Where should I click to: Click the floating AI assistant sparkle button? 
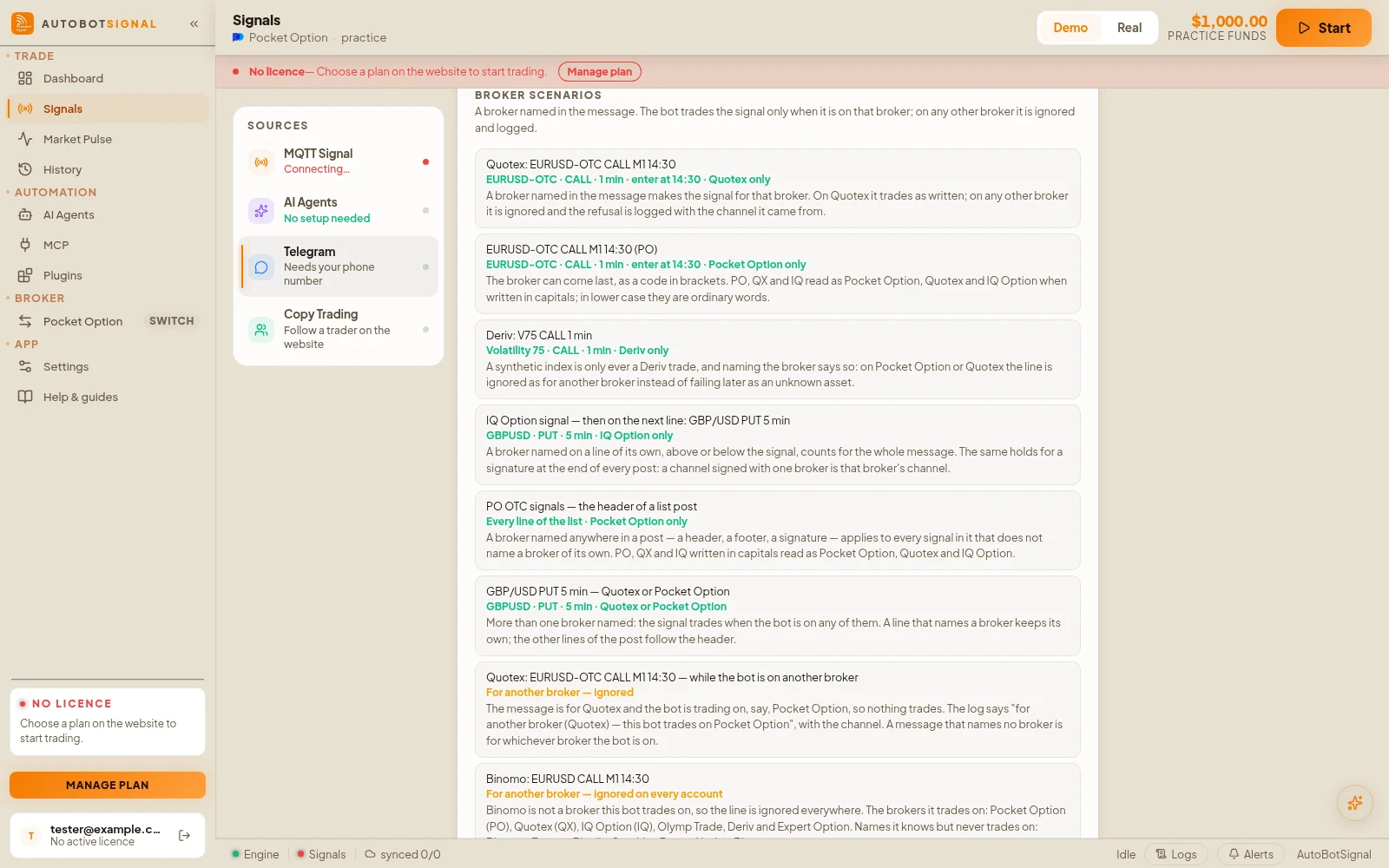(x=1355, y=803)
